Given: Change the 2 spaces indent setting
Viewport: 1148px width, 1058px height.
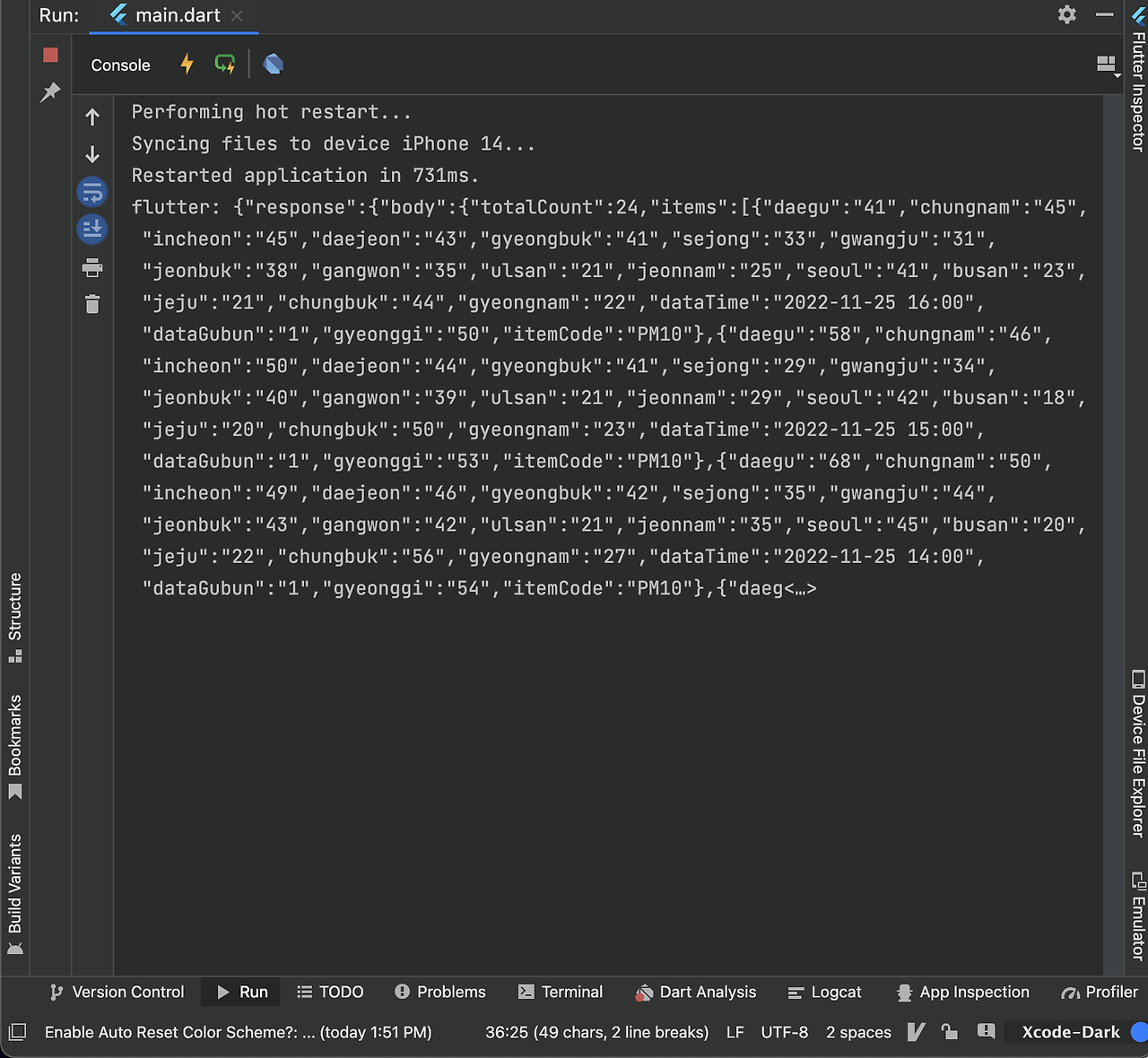Looking at the screenshot, I should point(859,1032).
